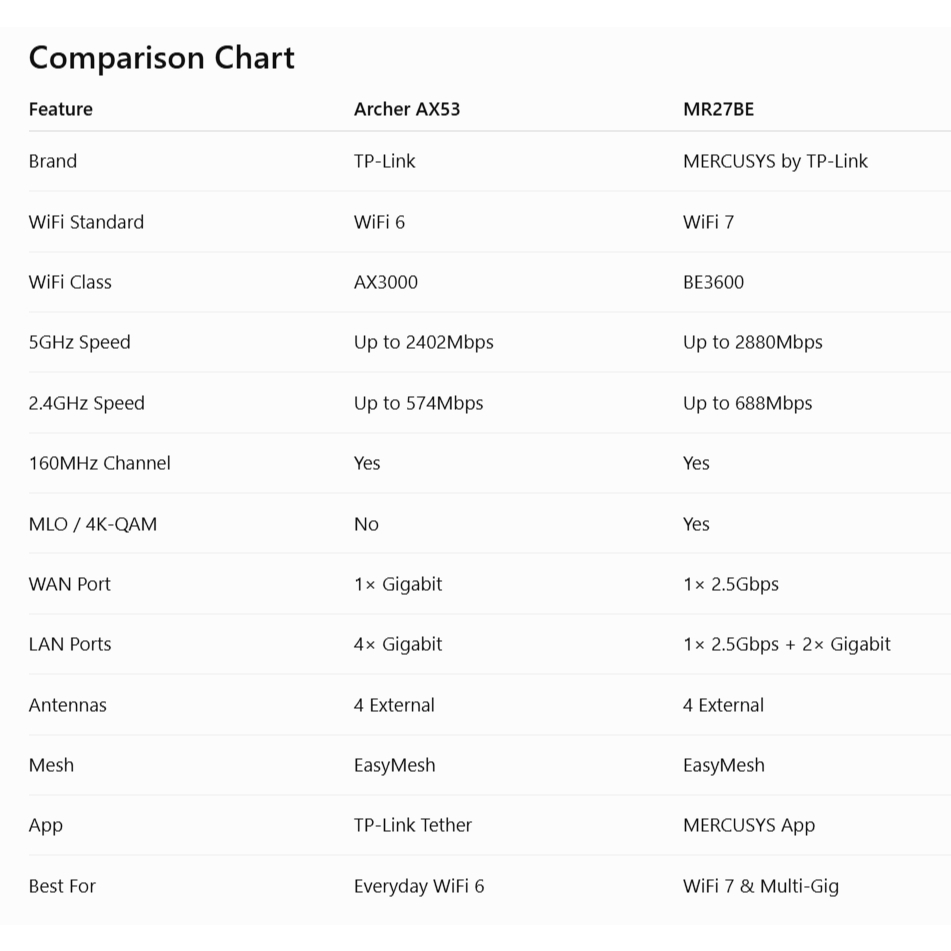This screenshot has height=951, width=951.
Task: Click the AX3000 WiFi class value
Action: (x=386, y=282)
